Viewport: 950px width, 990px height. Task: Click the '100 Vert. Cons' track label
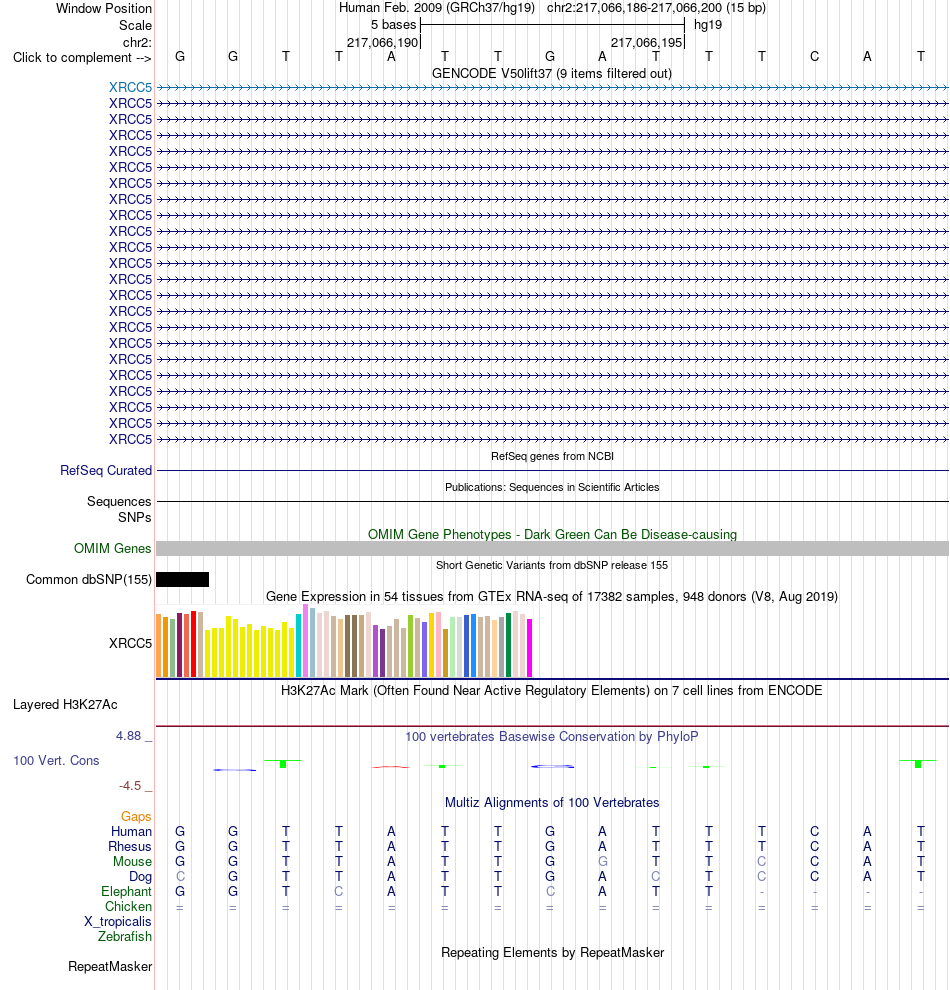click(56, 760)
